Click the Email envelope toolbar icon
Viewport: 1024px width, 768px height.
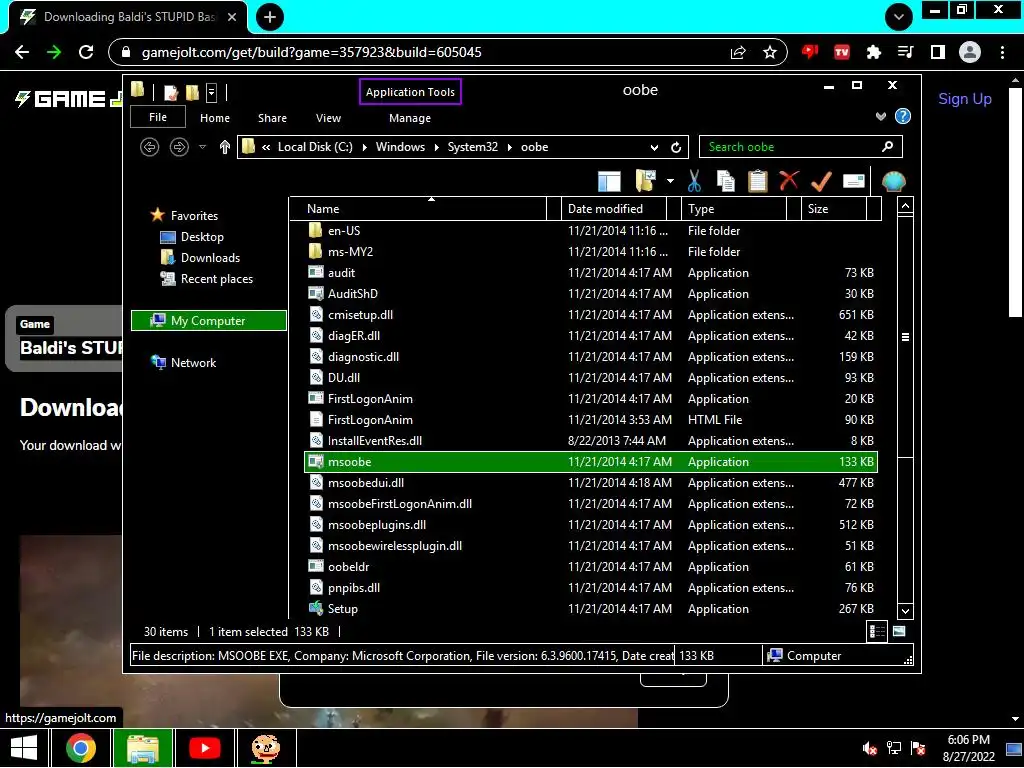tap(854, 181)
